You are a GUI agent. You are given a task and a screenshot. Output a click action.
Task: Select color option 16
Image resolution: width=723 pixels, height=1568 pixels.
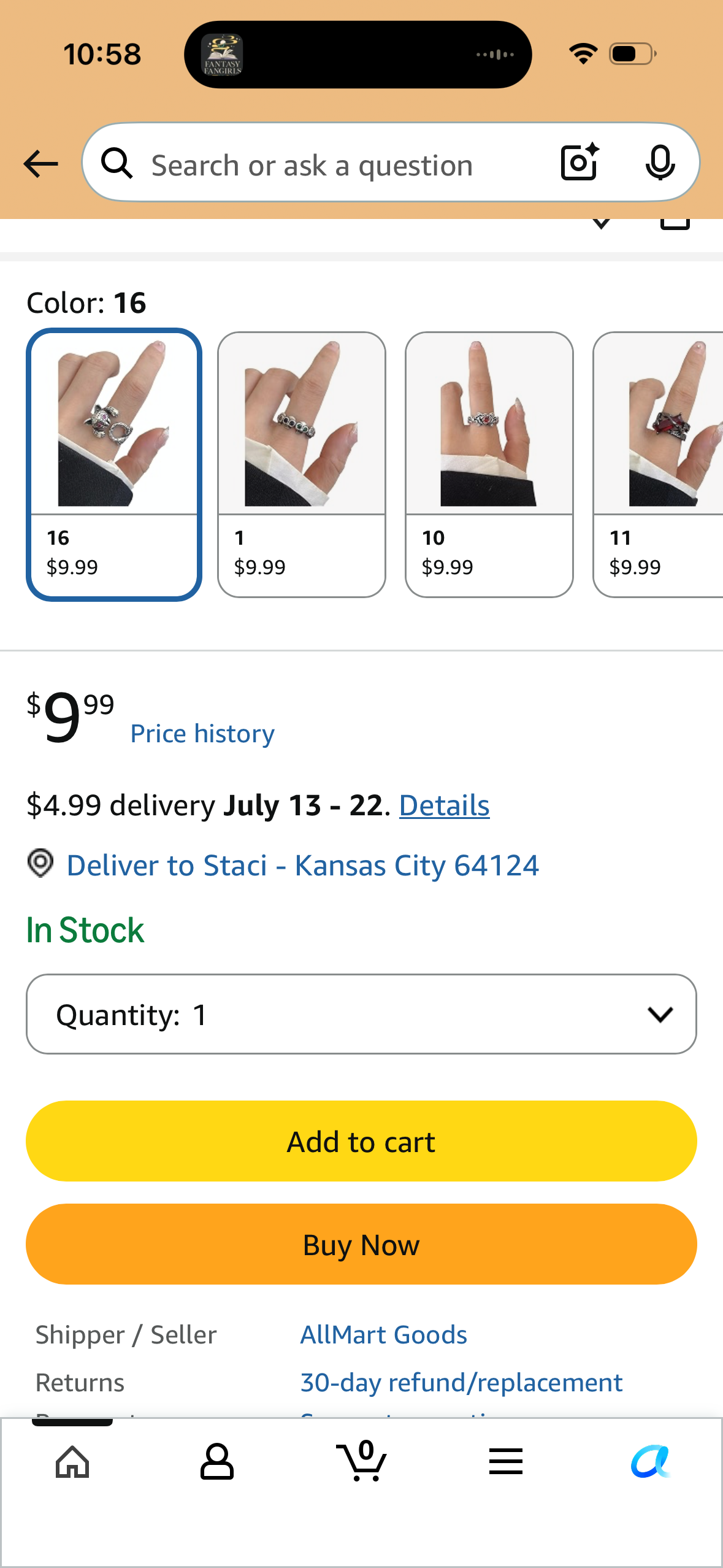tap(114, 464)
